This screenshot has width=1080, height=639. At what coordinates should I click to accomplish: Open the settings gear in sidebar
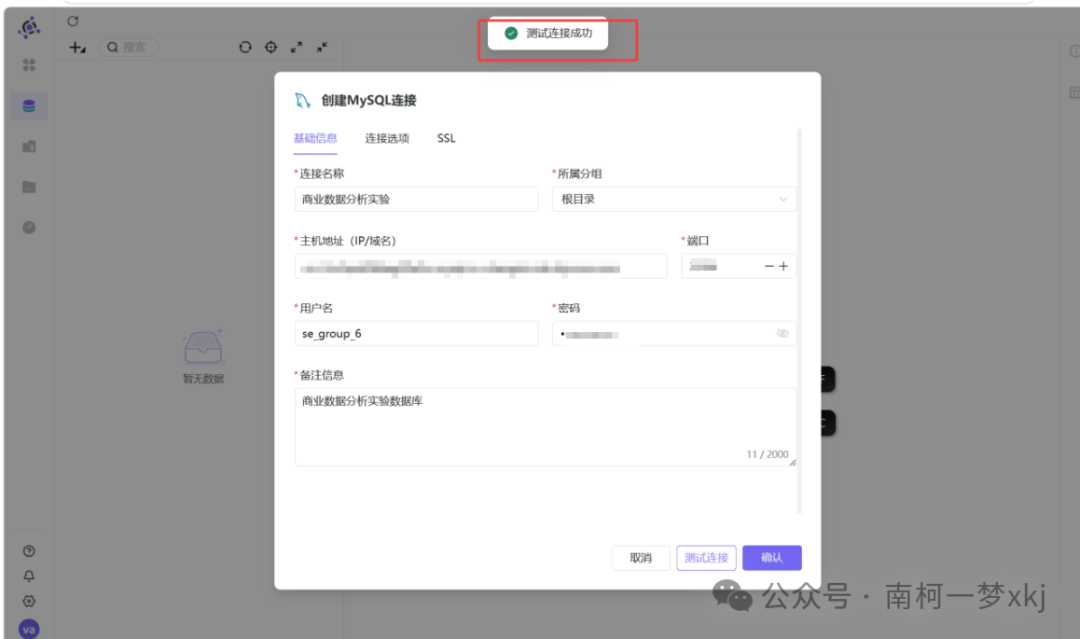29,601
